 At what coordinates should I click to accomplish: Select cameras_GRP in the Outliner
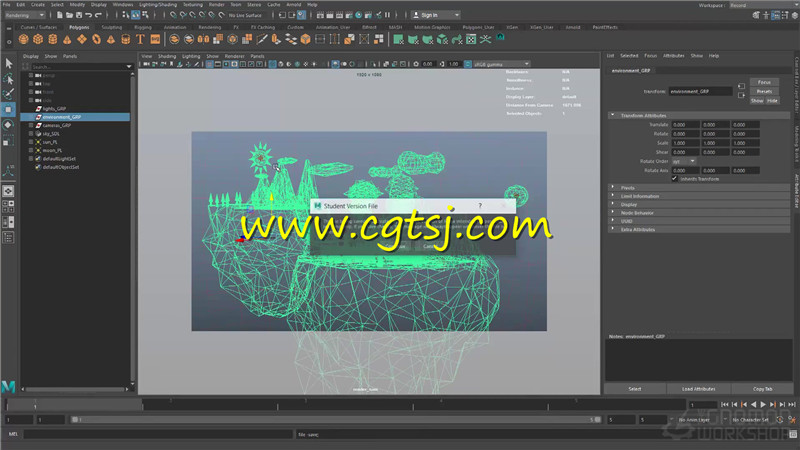[x=56, y=126]
